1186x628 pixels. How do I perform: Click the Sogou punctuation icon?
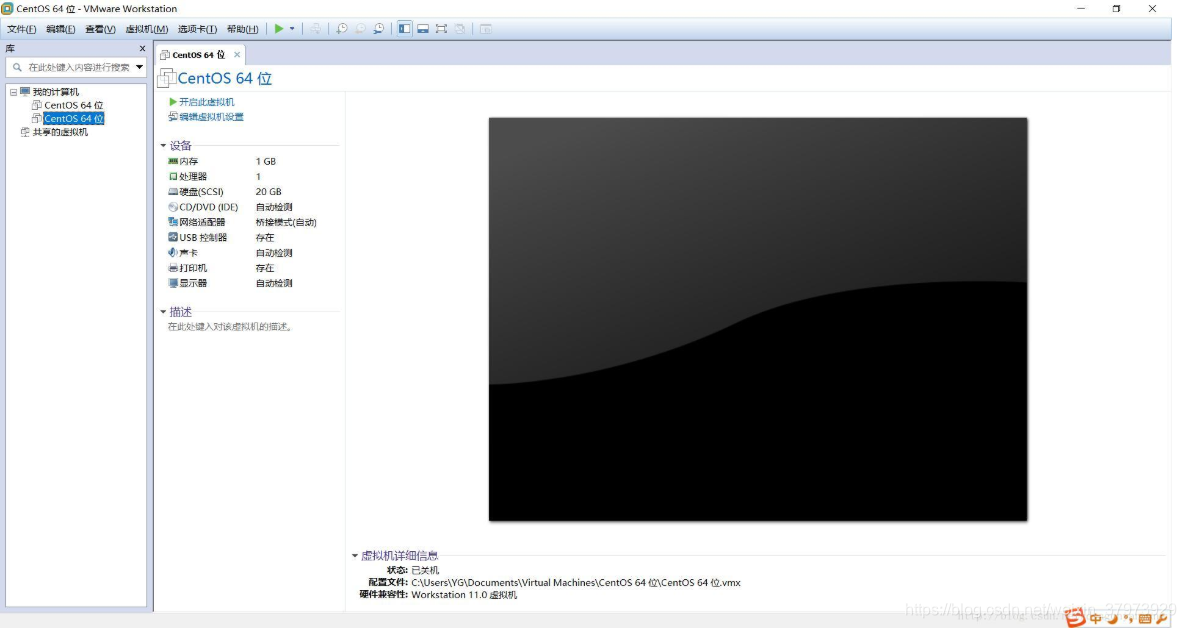(x=1129, y=619)
